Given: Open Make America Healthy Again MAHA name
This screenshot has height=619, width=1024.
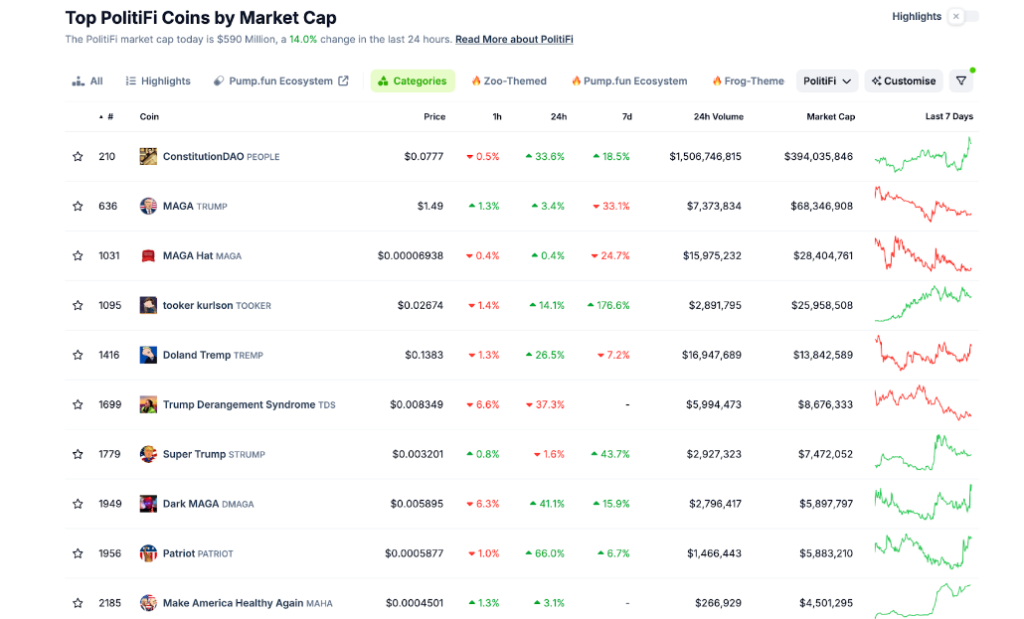Looking at the screenshot, I should pos(248,603).
